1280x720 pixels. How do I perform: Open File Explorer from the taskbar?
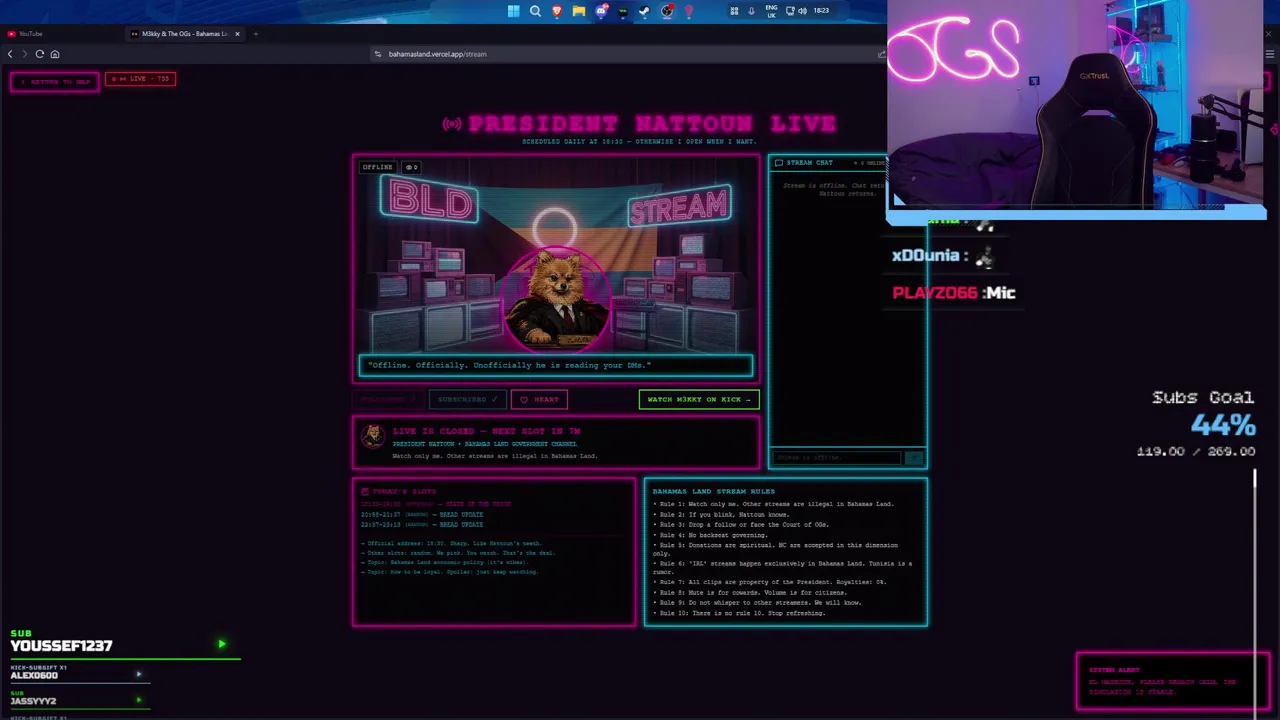point(579,11)
